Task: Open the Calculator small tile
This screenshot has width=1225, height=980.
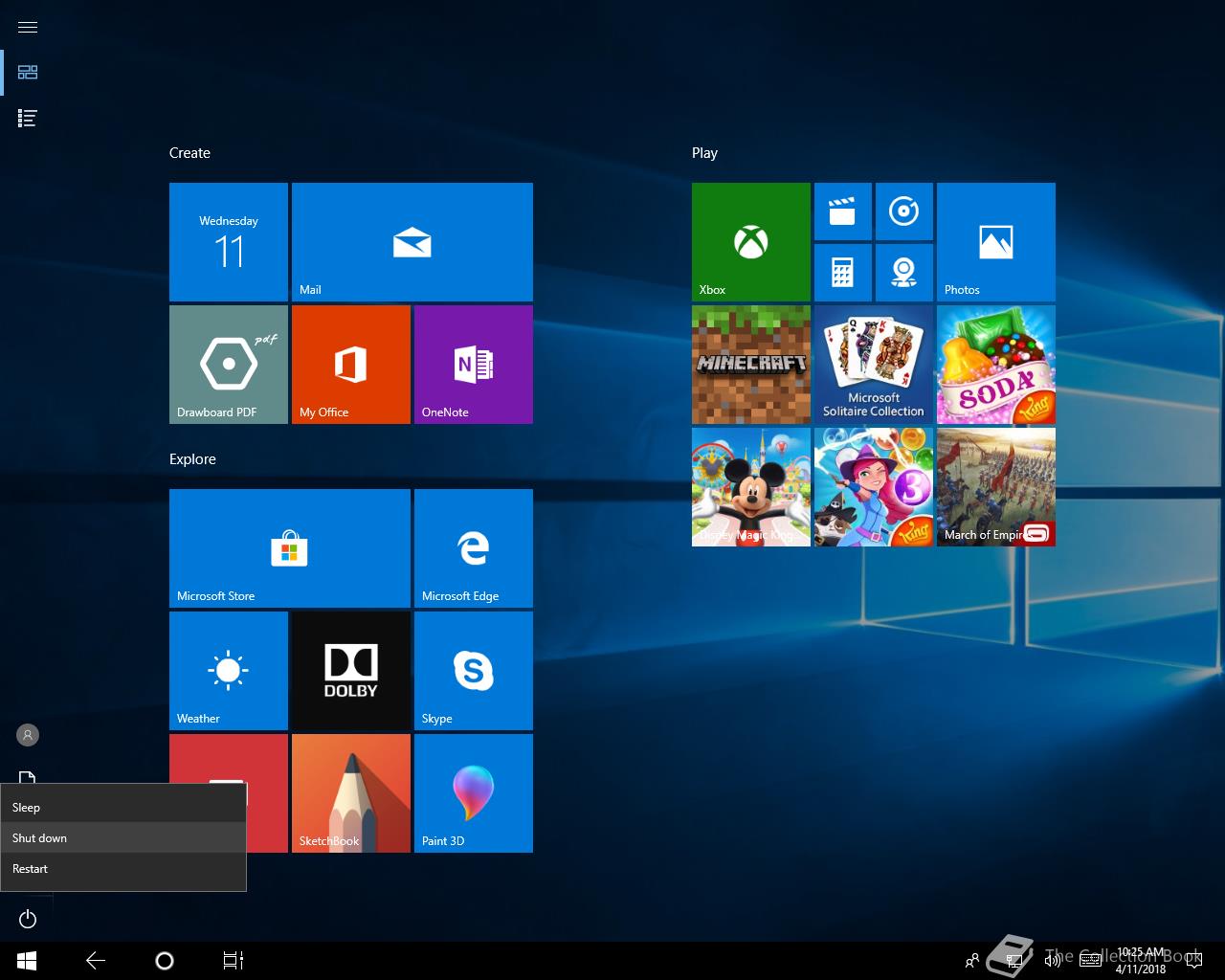Action: (843, 273)
